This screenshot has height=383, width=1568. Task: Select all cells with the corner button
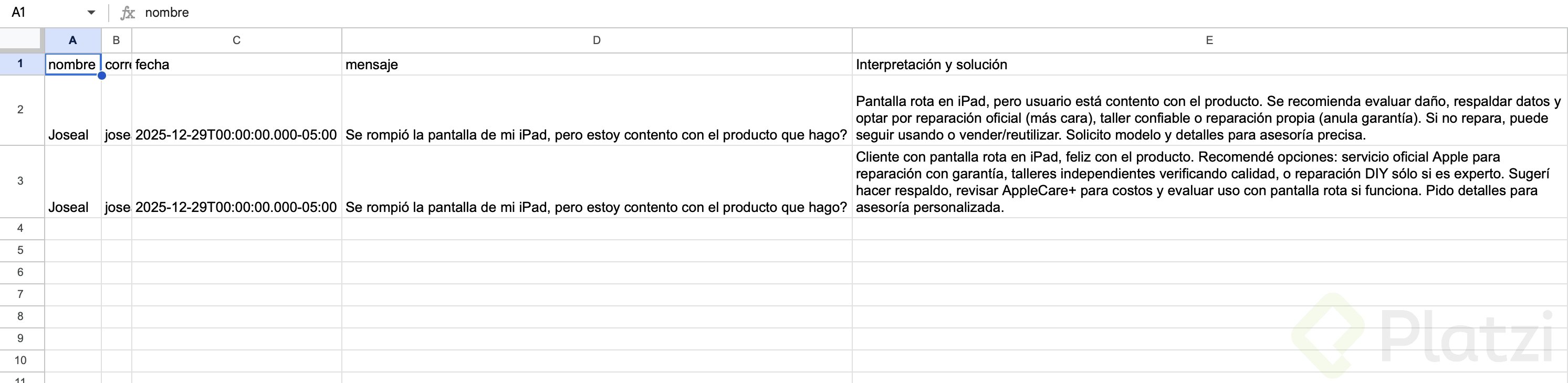(22, 40)
